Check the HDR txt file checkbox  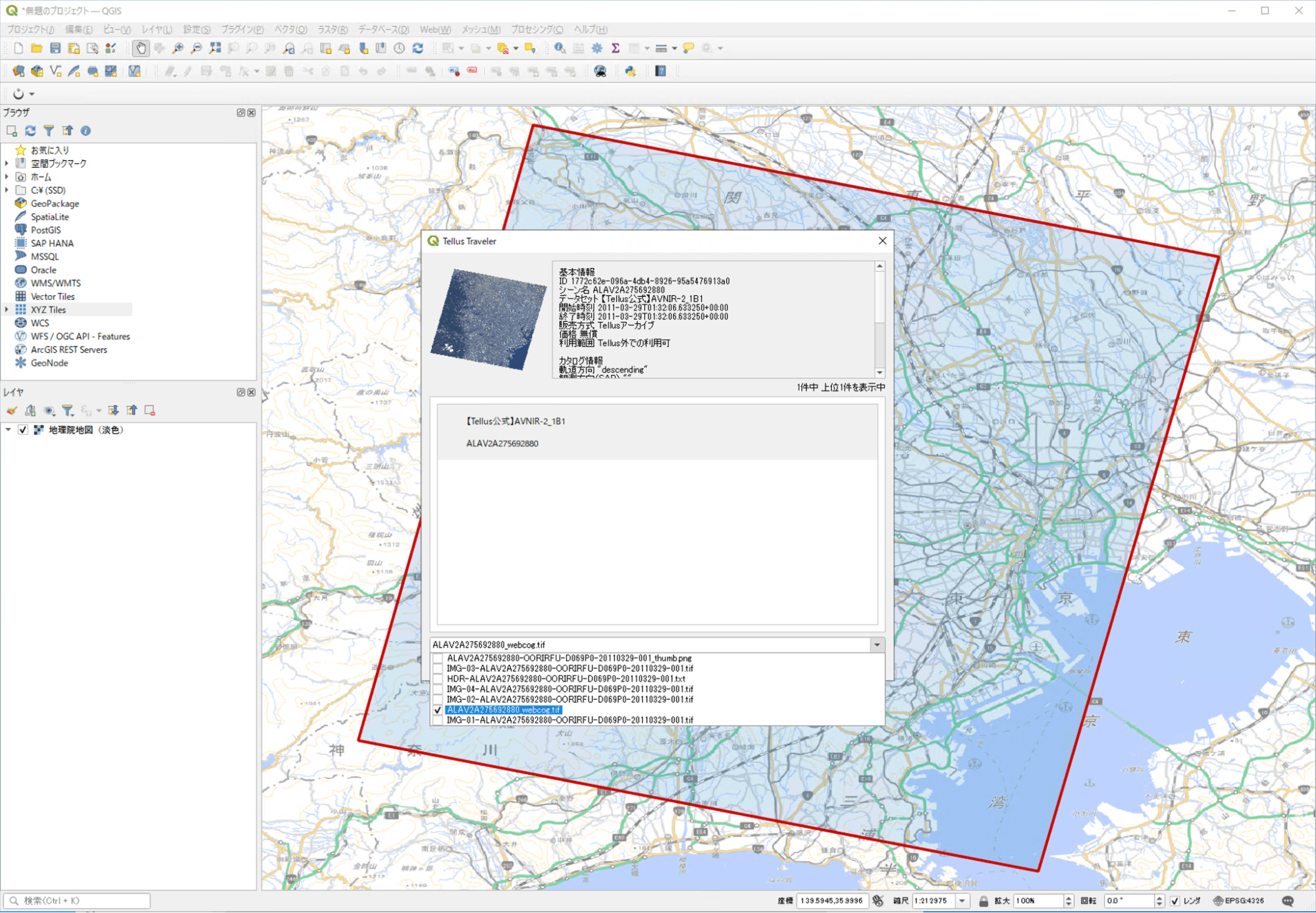[438, 679]
